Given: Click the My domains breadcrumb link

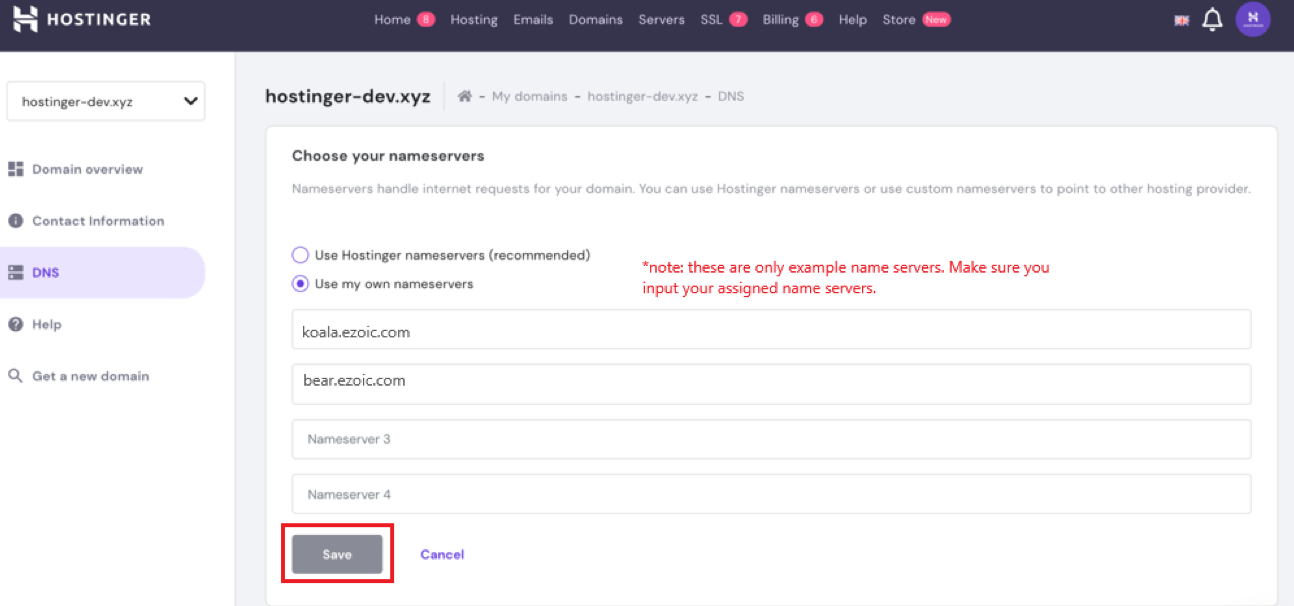Looking at the screenshot, I should (529, 97).
